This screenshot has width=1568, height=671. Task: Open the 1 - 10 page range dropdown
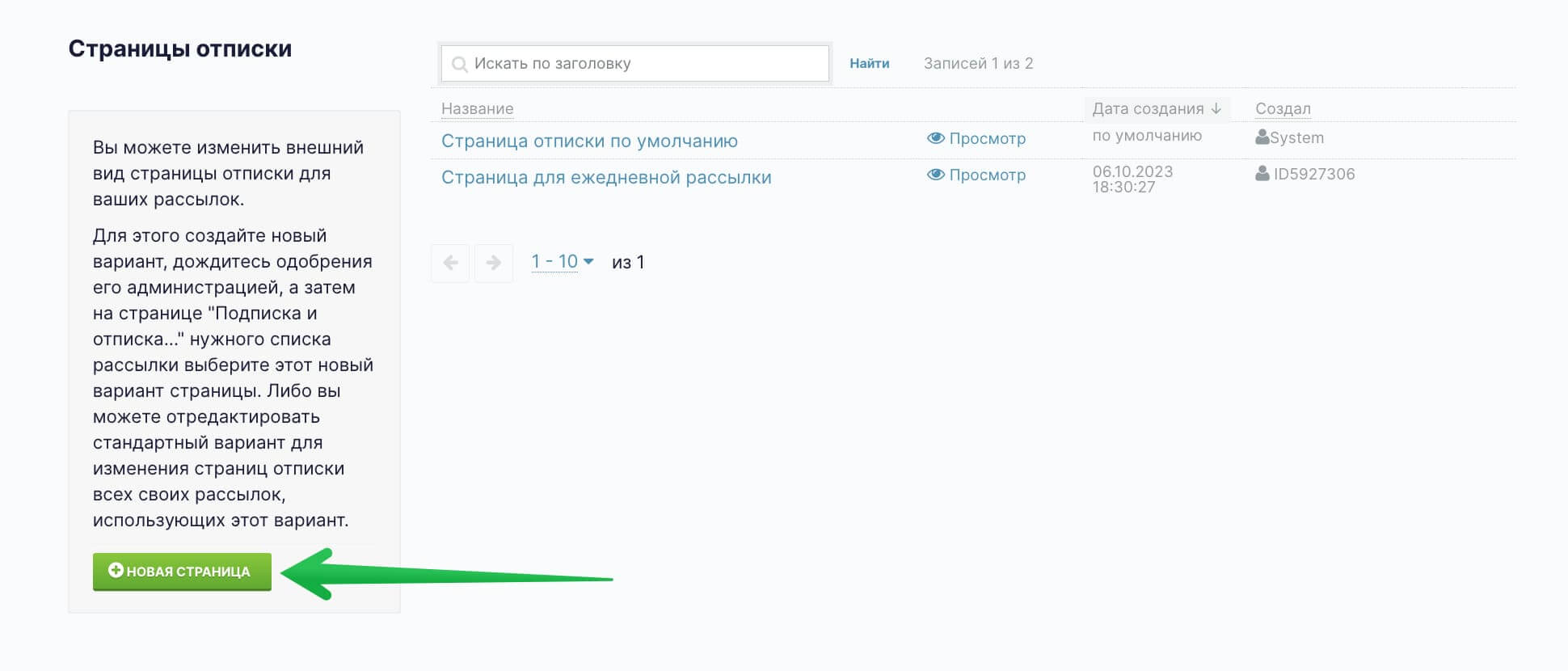point(563,262)
